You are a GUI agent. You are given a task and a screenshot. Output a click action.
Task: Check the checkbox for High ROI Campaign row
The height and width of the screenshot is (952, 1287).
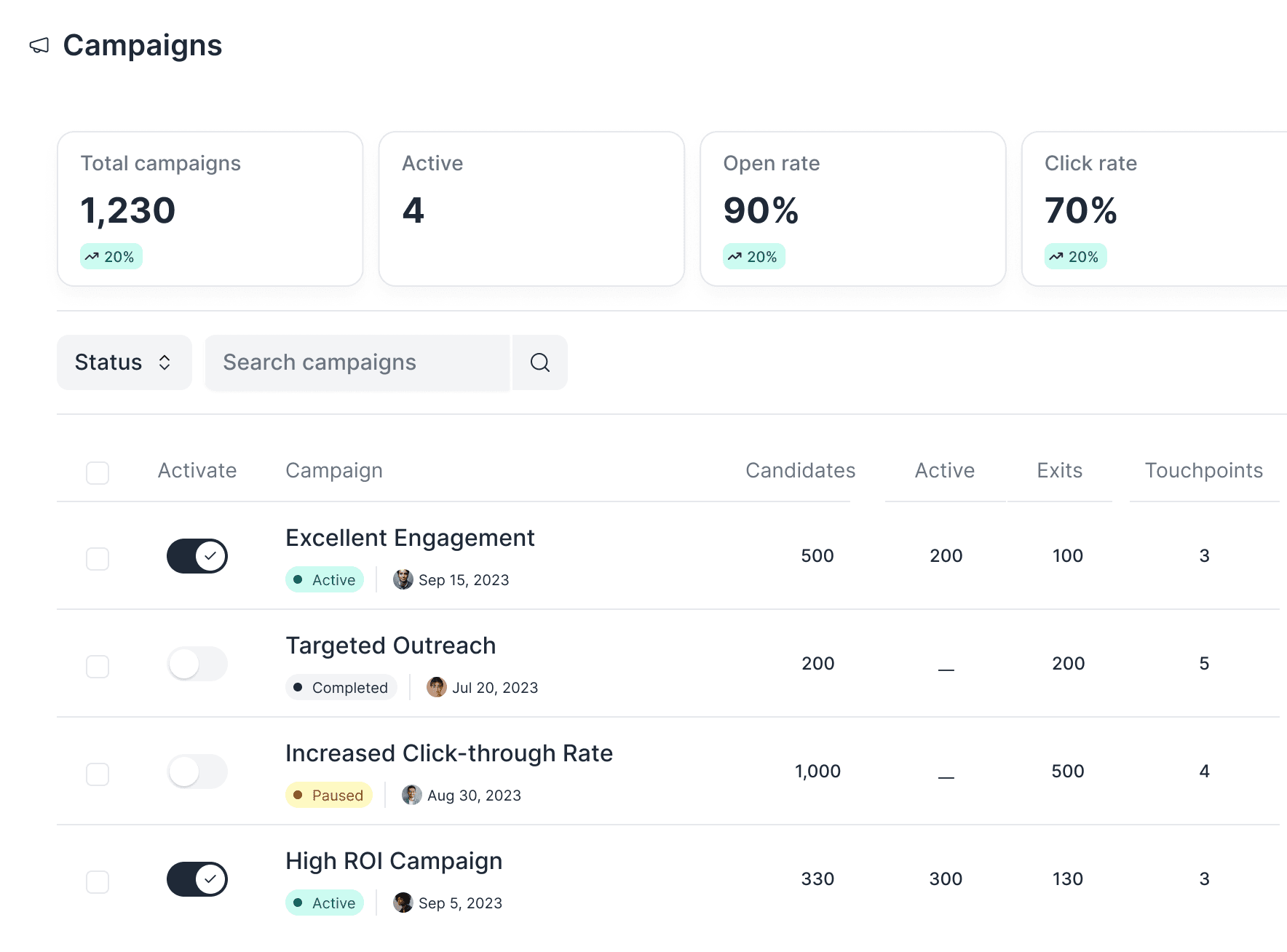click(x=97, y=881)
